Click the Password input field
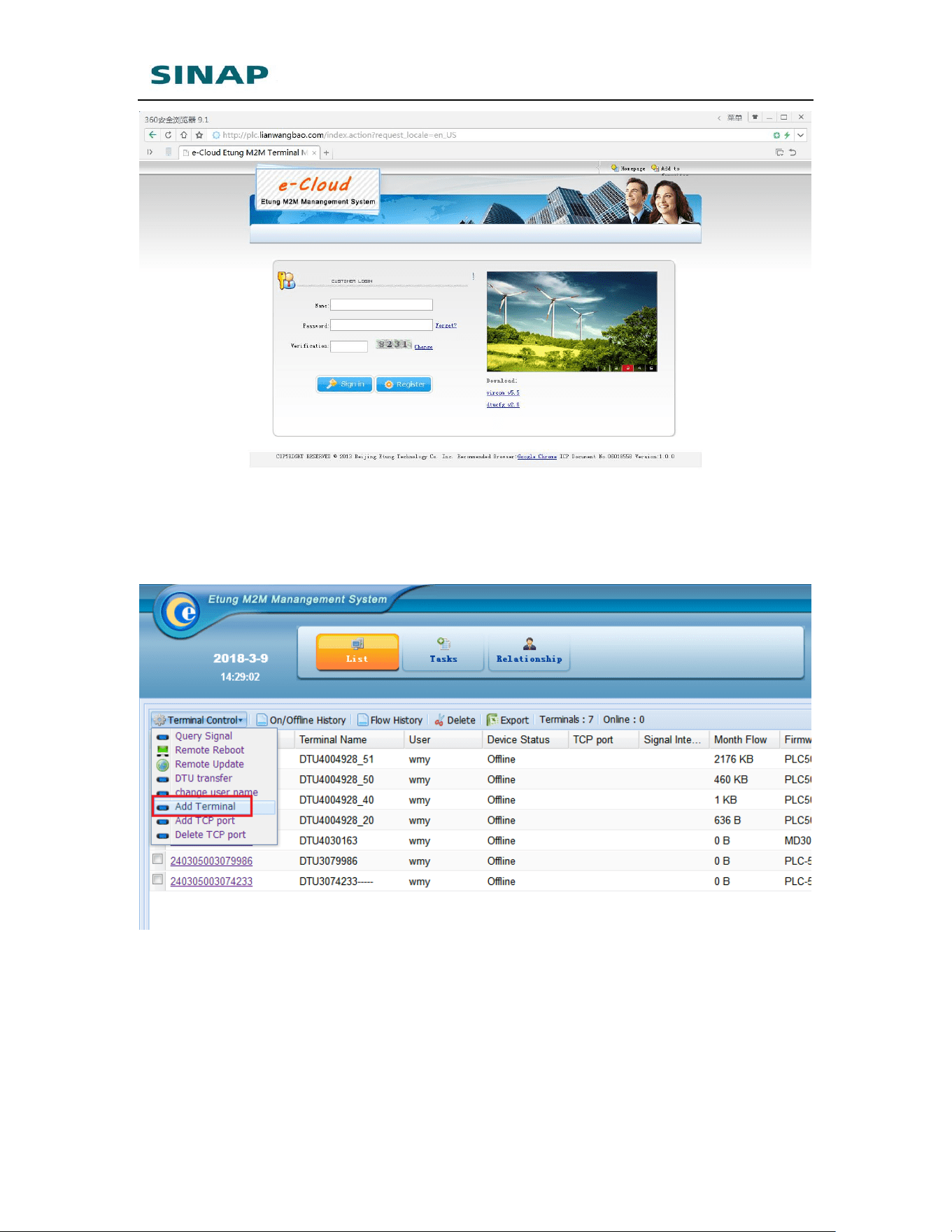 (381, 325)
